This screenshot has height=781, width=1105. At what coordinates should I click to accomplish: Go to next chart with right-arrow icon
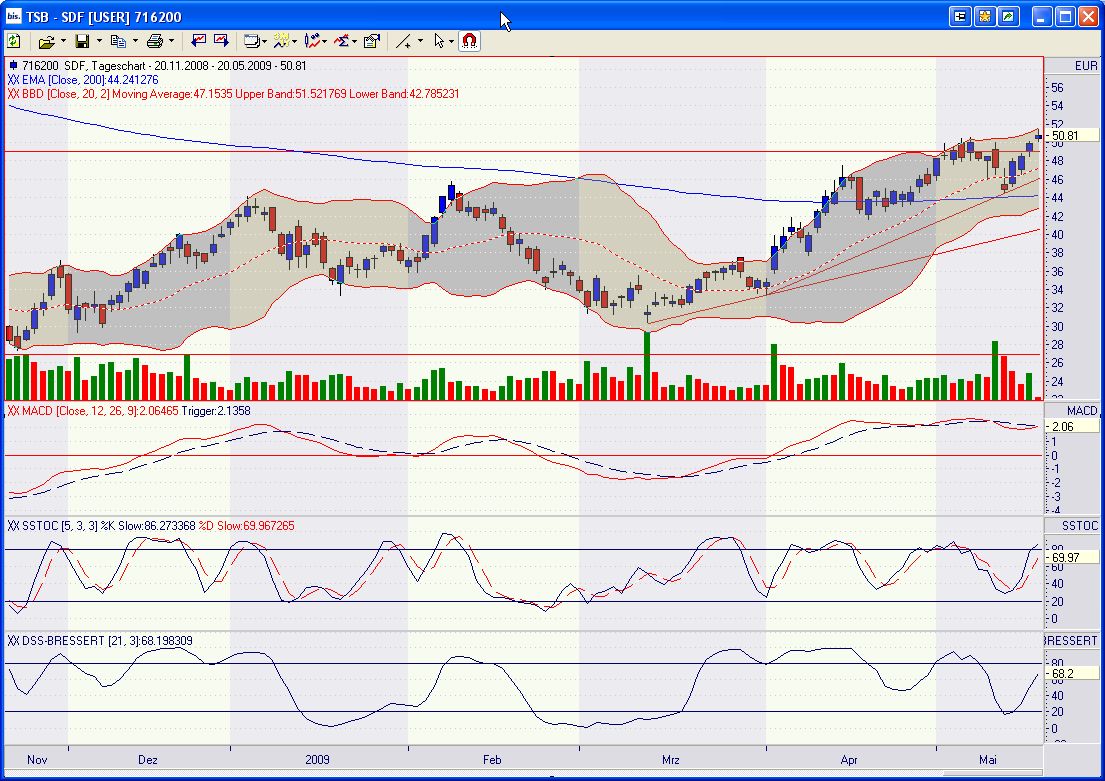tap(221, 41)
